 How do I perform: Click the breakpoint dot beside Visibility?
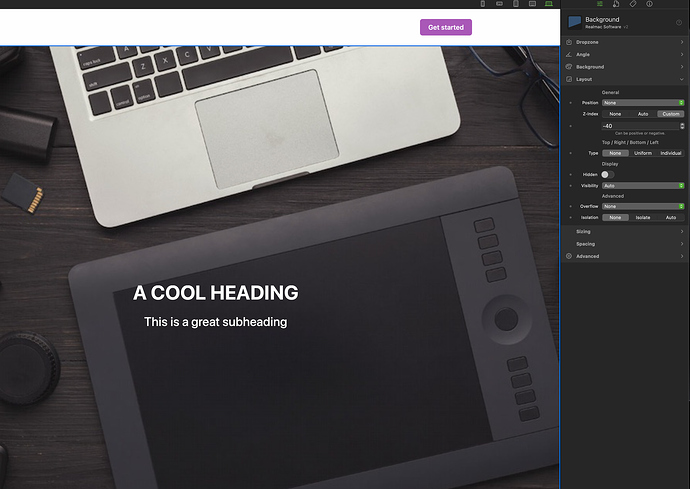click(571, 186)
